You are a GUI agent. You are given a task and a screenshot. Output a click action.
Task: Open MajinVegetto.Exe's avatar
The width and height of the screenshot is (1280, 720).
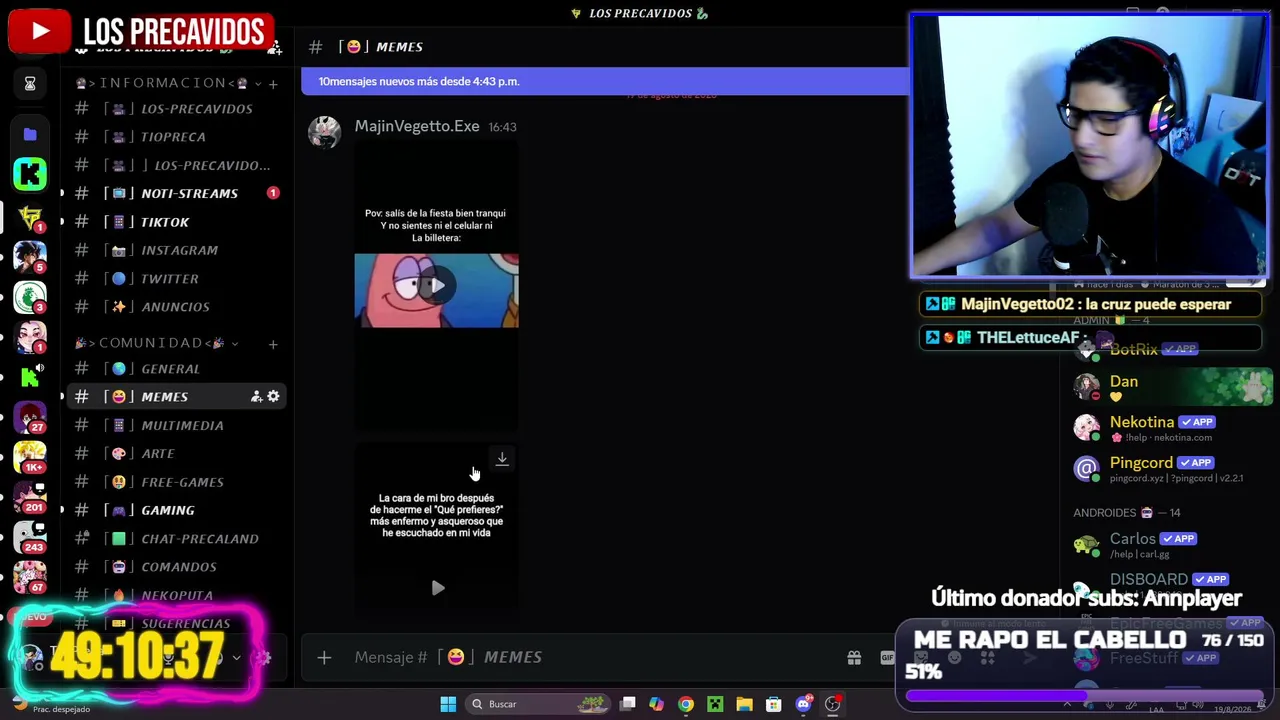pos(324,132)
